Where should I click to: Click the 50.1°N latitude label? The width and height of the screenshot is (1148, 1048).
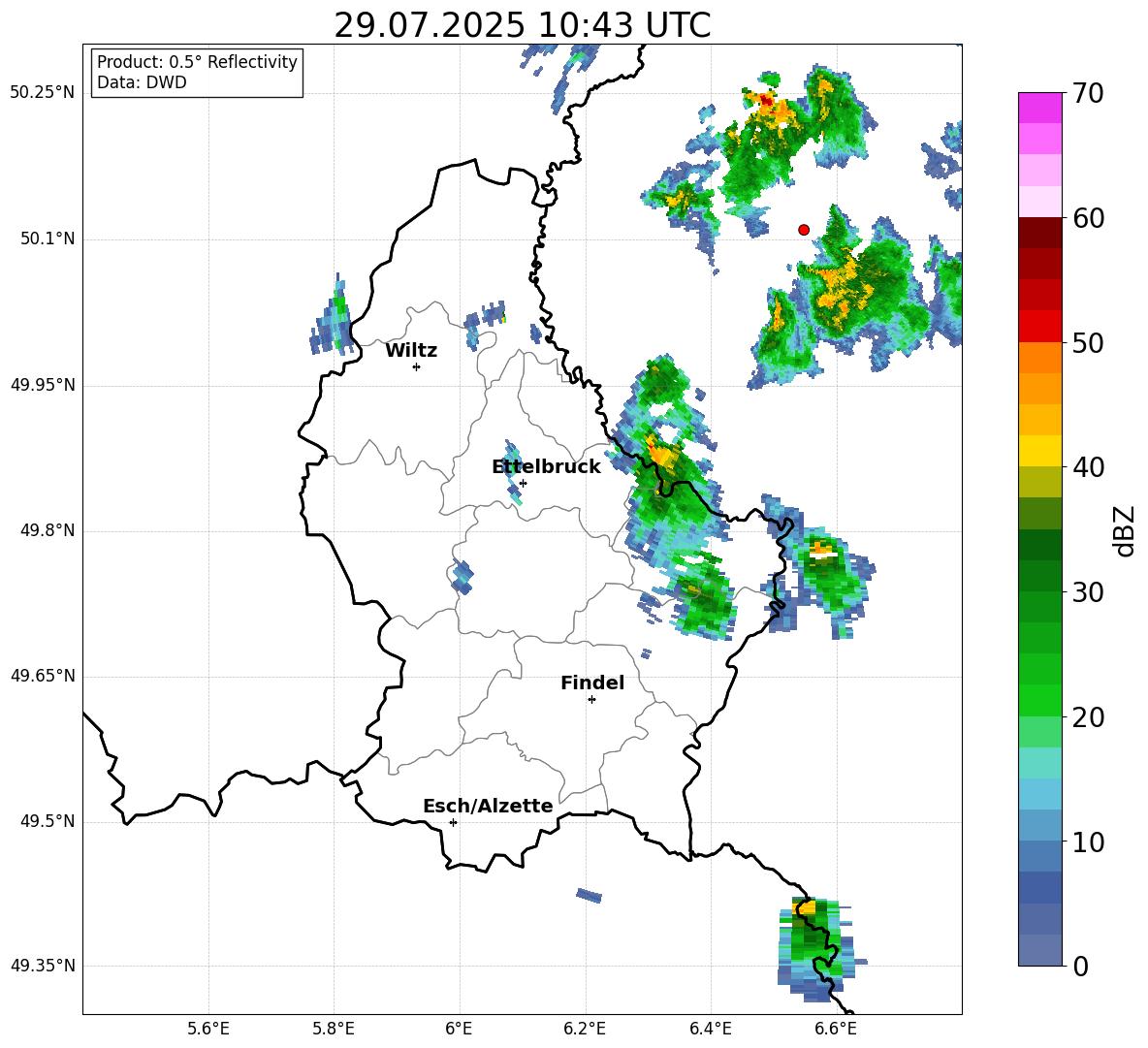(x=47, y=239)
